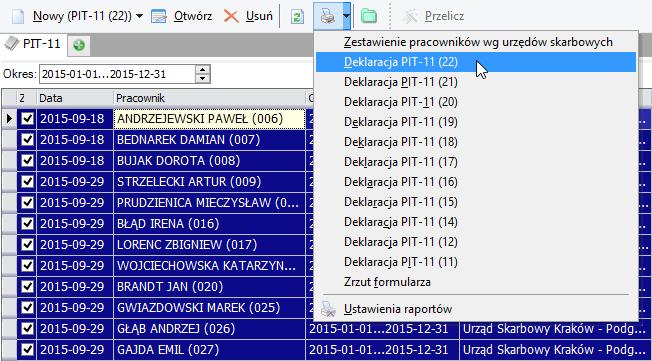Choose Deklaracja PIT-11 (14) menu entry
The width and height of the screenshot is (652, 361).
(476, 222)
